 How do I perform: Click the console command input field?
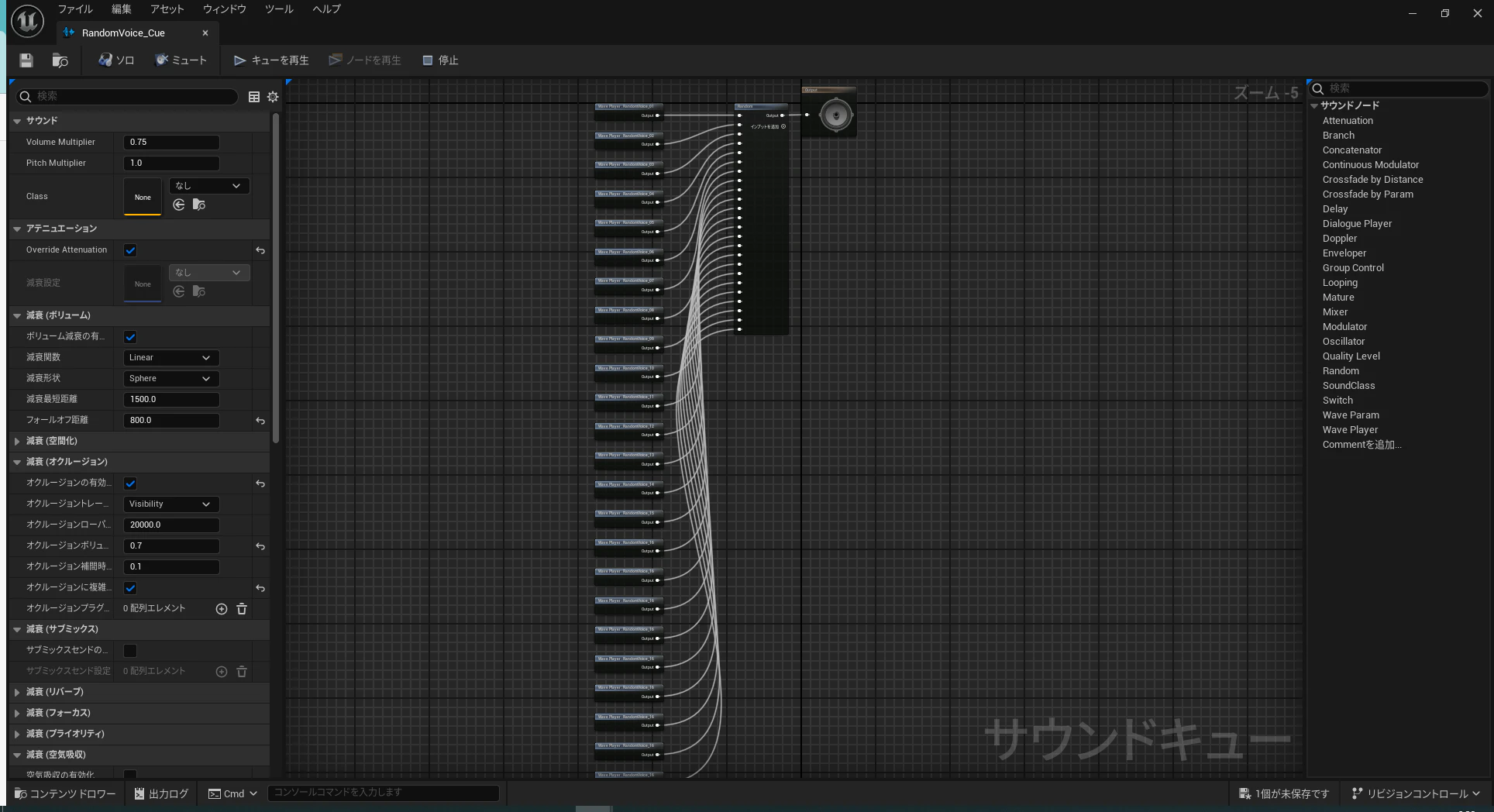(x=384, y=793)
